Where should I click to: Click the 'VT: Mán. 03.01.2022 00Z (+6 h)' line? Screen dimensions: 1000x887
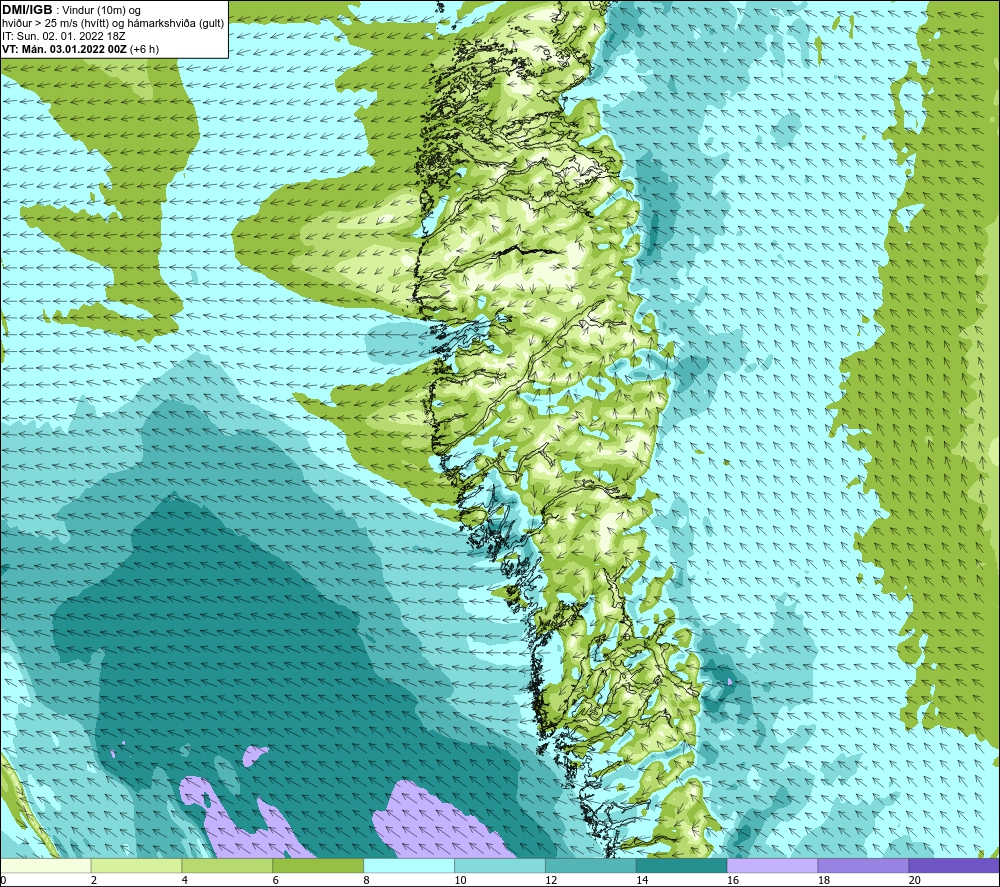click(80, 48)
